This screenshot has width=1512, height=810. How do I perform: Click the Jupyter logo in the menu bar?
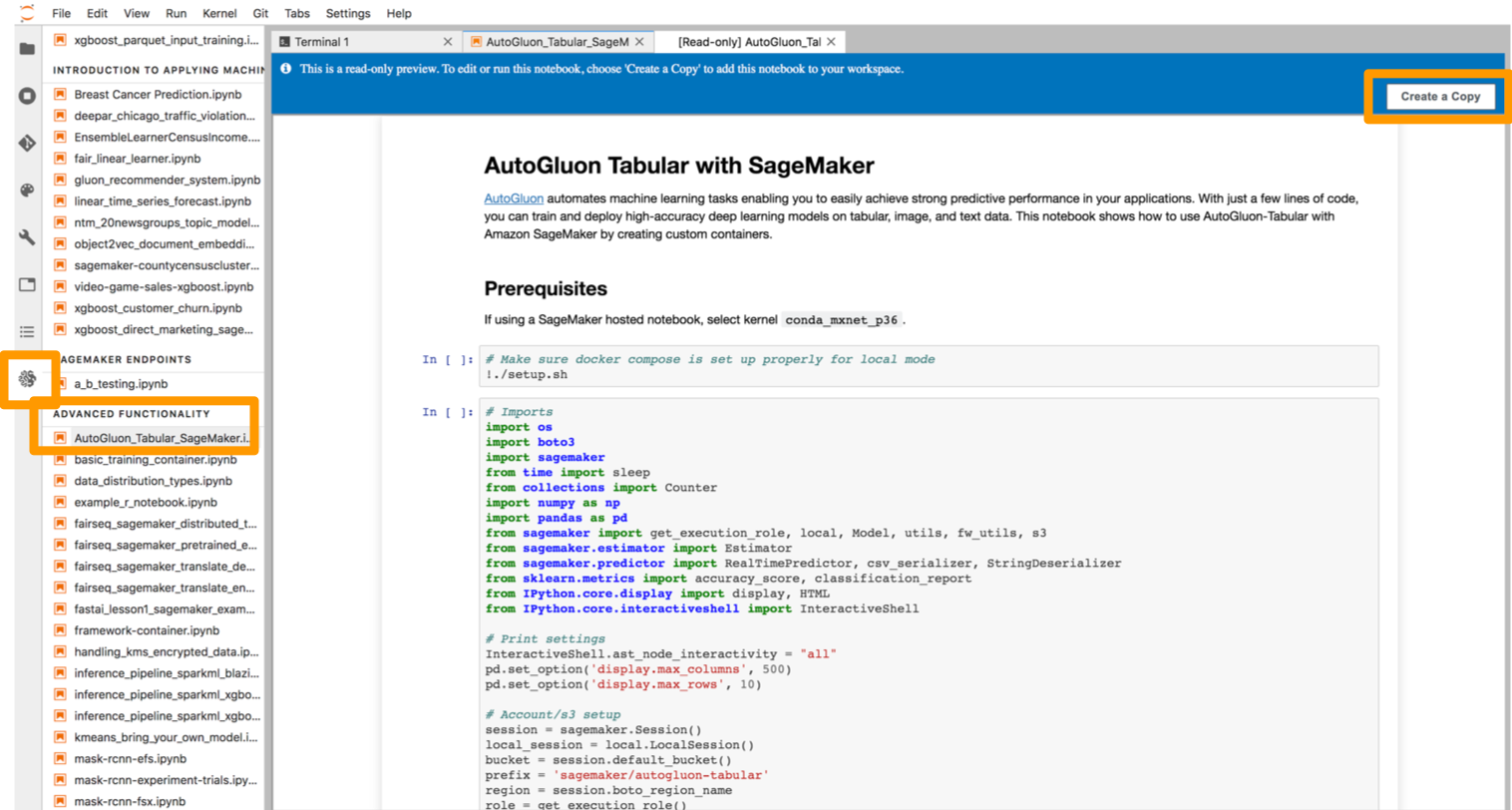27,12
